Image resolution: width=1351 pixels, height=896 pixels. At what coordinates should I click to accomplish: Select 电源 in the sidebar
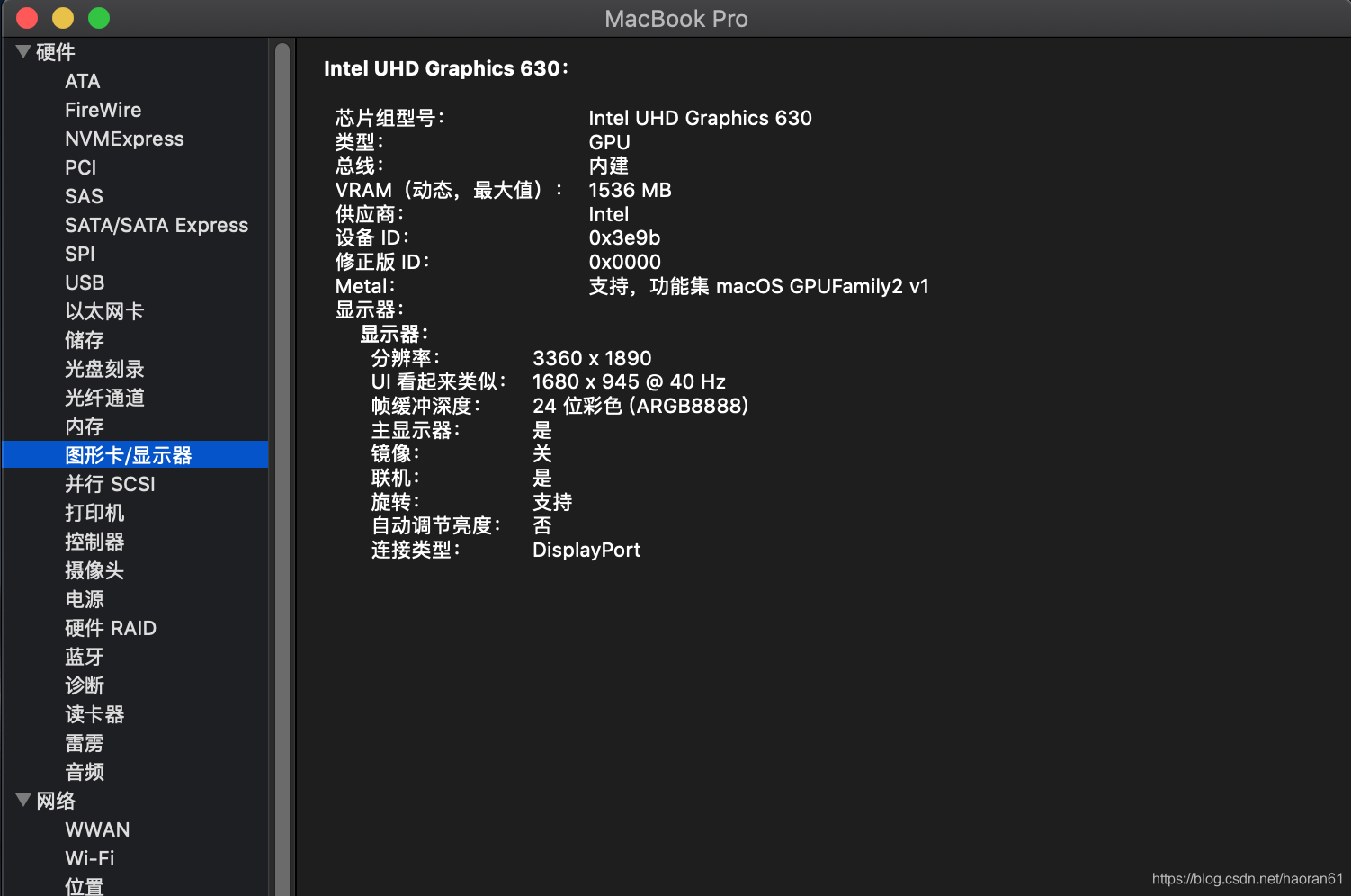click(85, 599)
